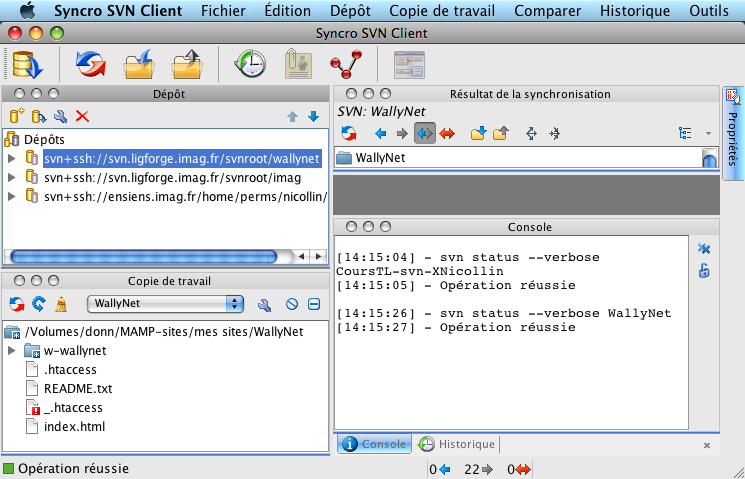
Task: Open the Outils menu
Action: click(709, 10)
